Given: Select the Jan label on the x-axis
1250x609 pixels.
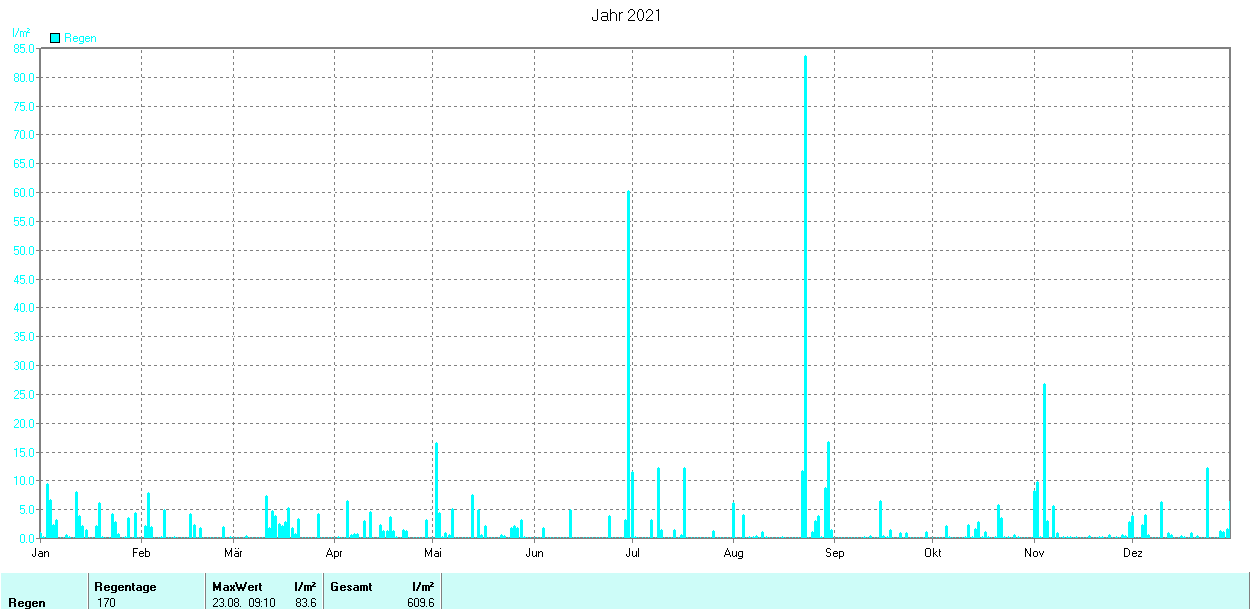Looking at the screenshot, I should 41,552.
